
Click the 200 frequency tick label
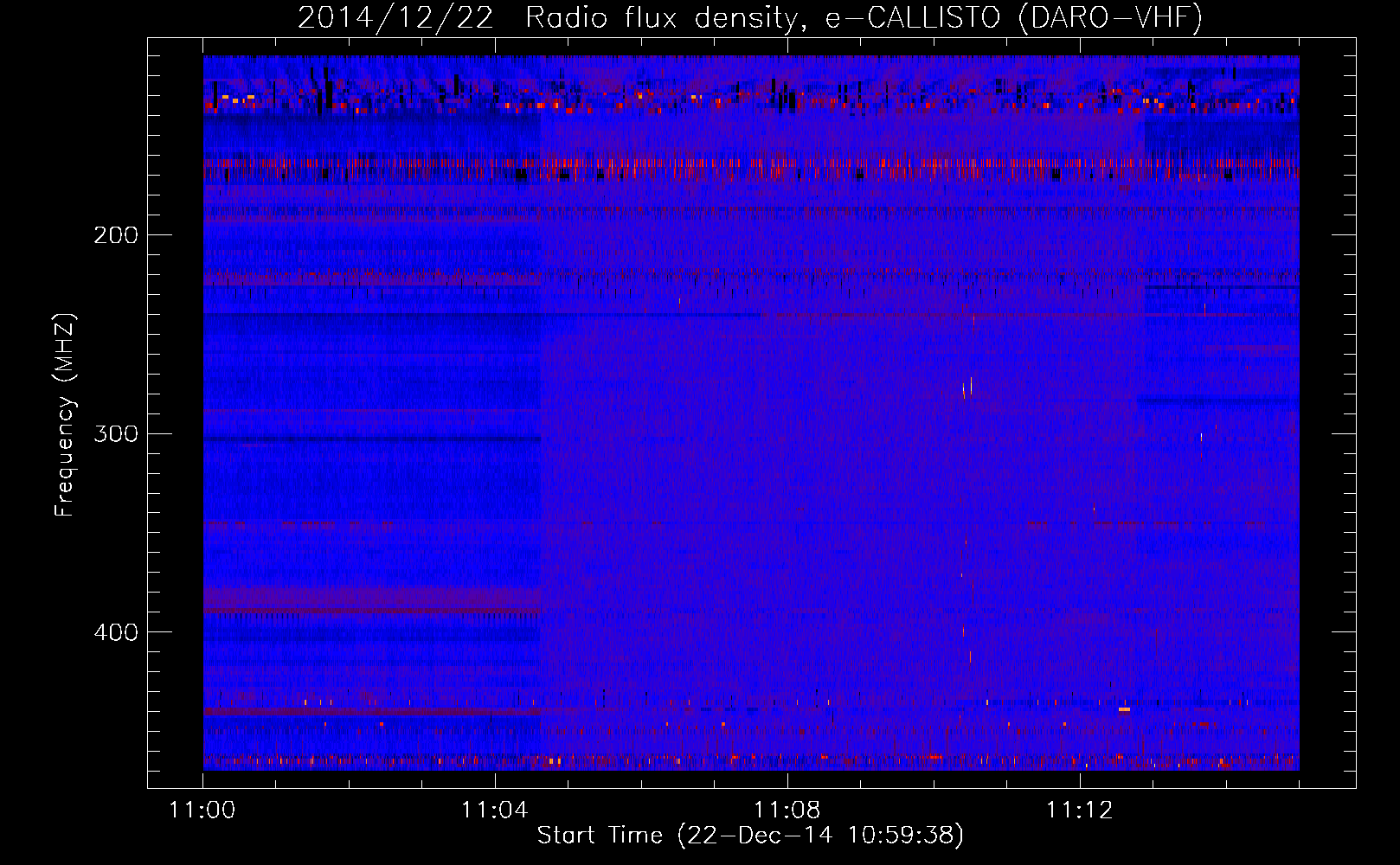tap(116, 235)
